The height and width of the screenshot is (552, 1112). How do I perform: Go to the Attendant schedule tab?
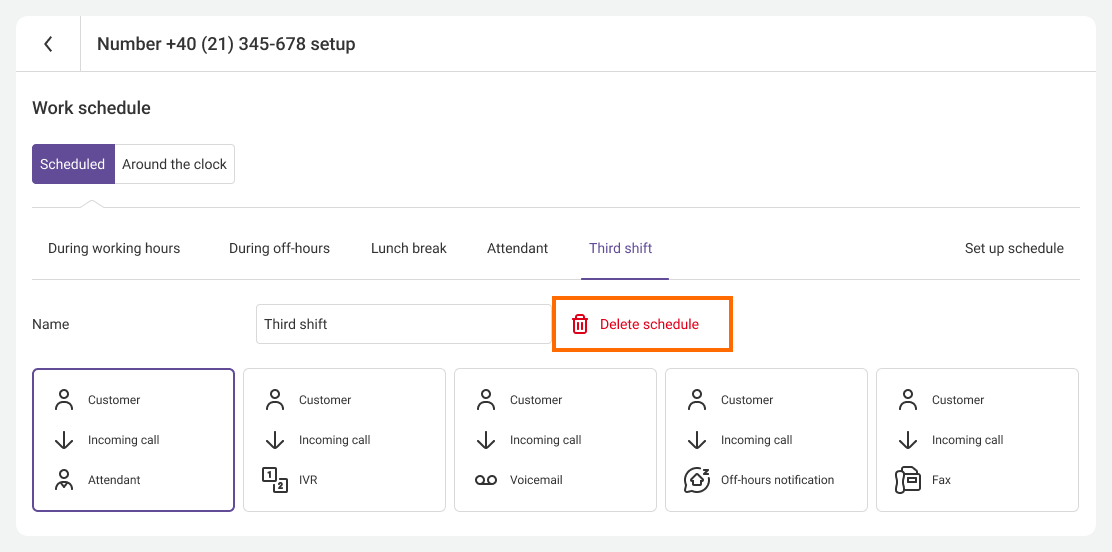(x=517, y=248)
